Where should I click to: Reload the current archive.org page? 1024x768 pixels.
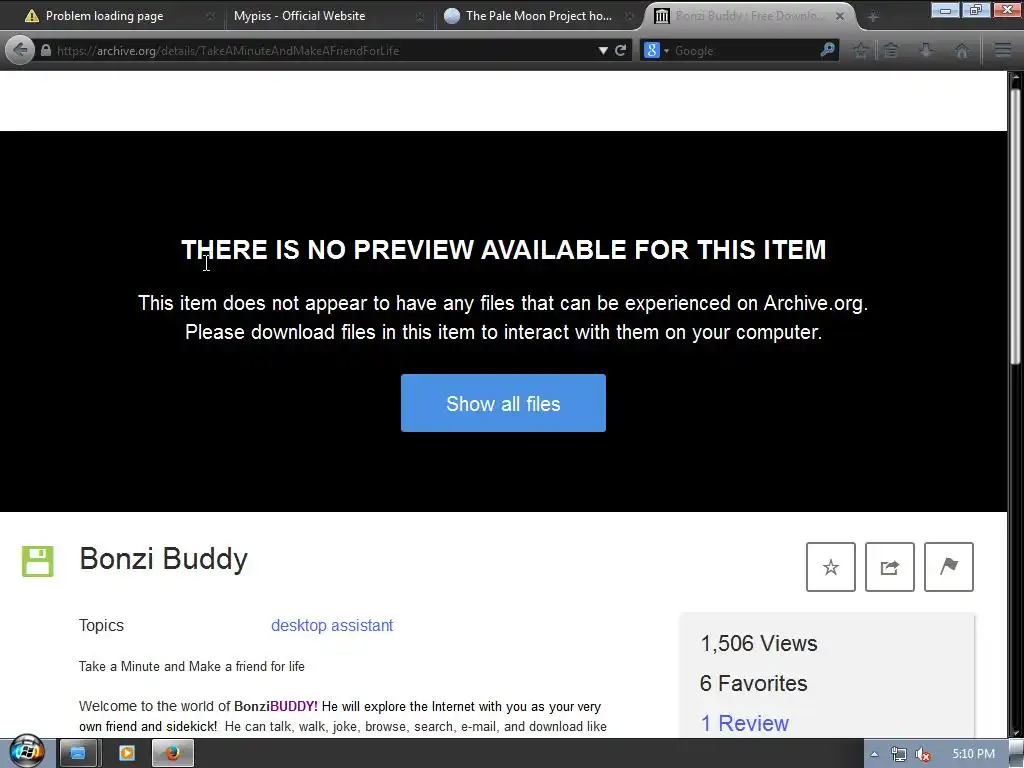point(620,50)
